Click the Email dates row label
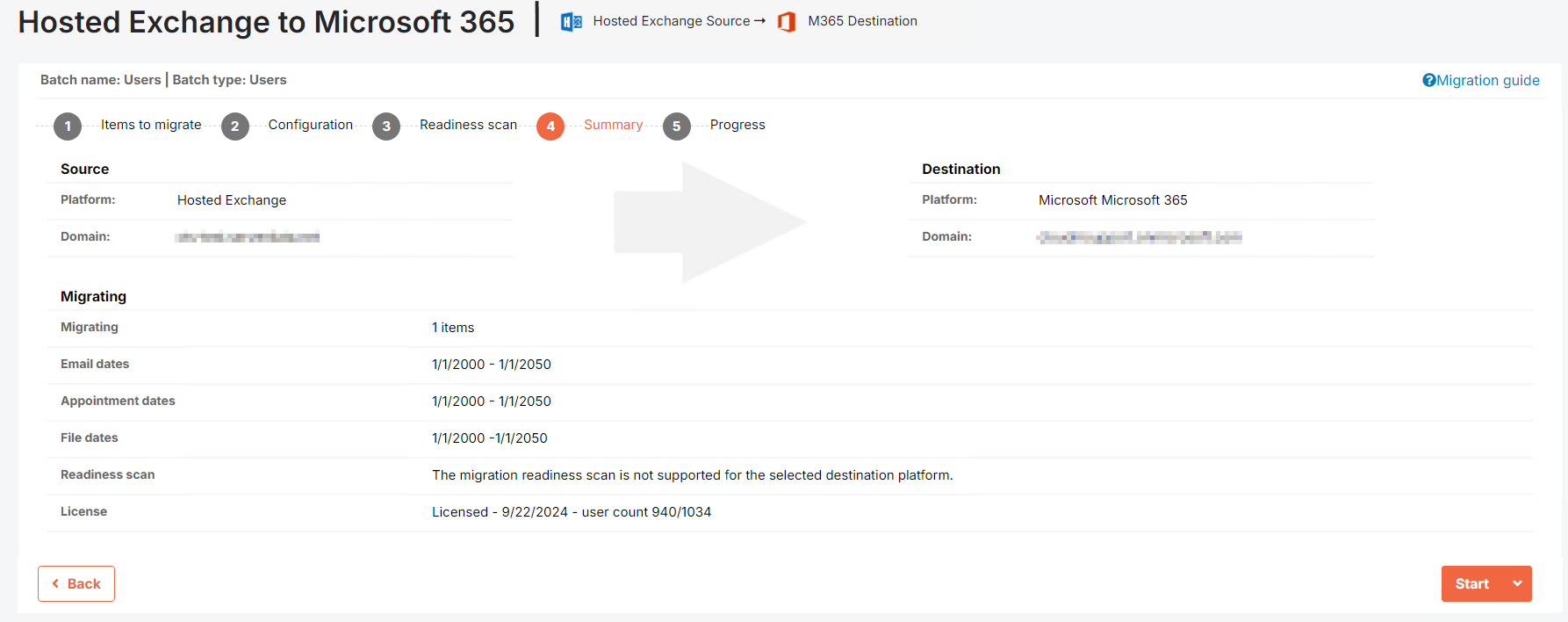1568x622 pixels. [x=95, y=364]
